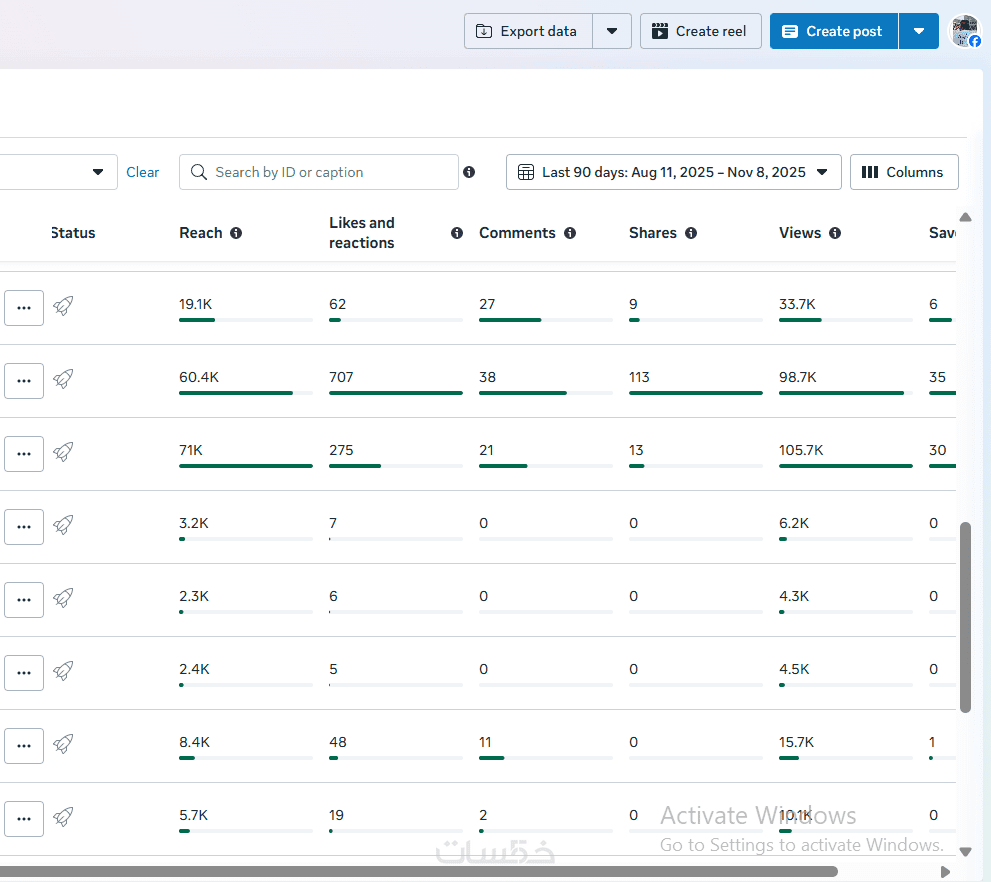
Task: Click the boost rocket icon for 19.1K reach row
Action: tap(63, 306)
